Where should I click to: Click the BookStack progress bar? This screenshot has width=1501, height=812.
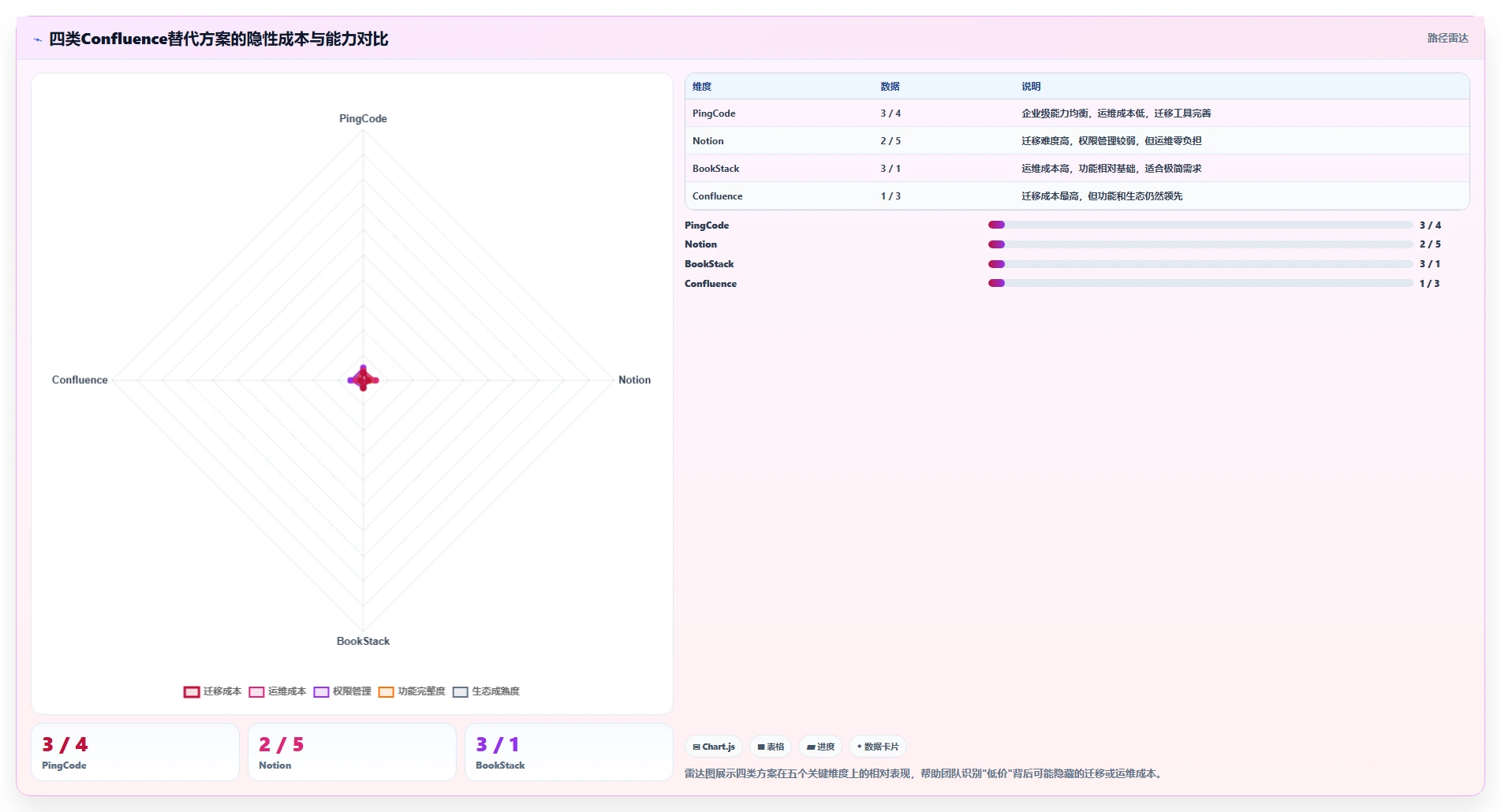[x=1200, y=264]
